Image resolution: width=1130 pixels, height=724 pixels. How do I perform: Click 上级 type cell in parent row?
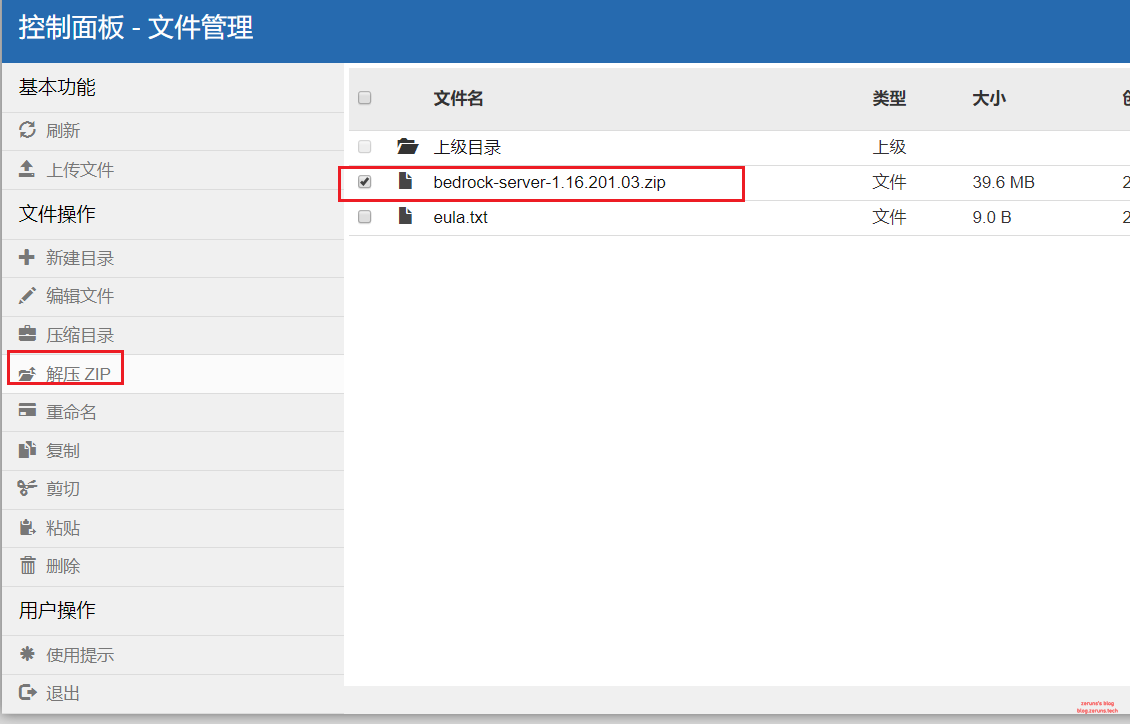click(x=889, y=147)
